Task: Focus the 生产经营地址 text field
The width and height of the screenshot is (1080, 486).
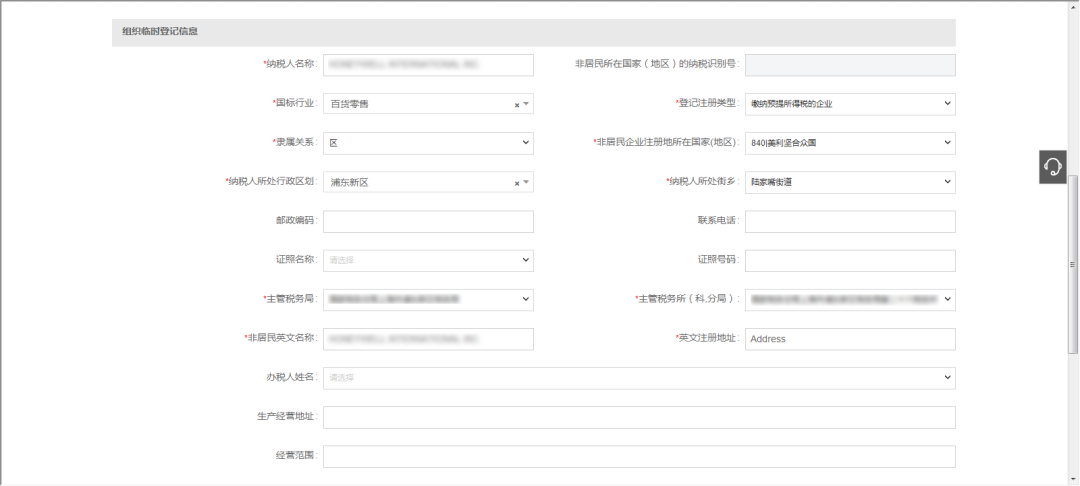Action: tap(639, 417)
